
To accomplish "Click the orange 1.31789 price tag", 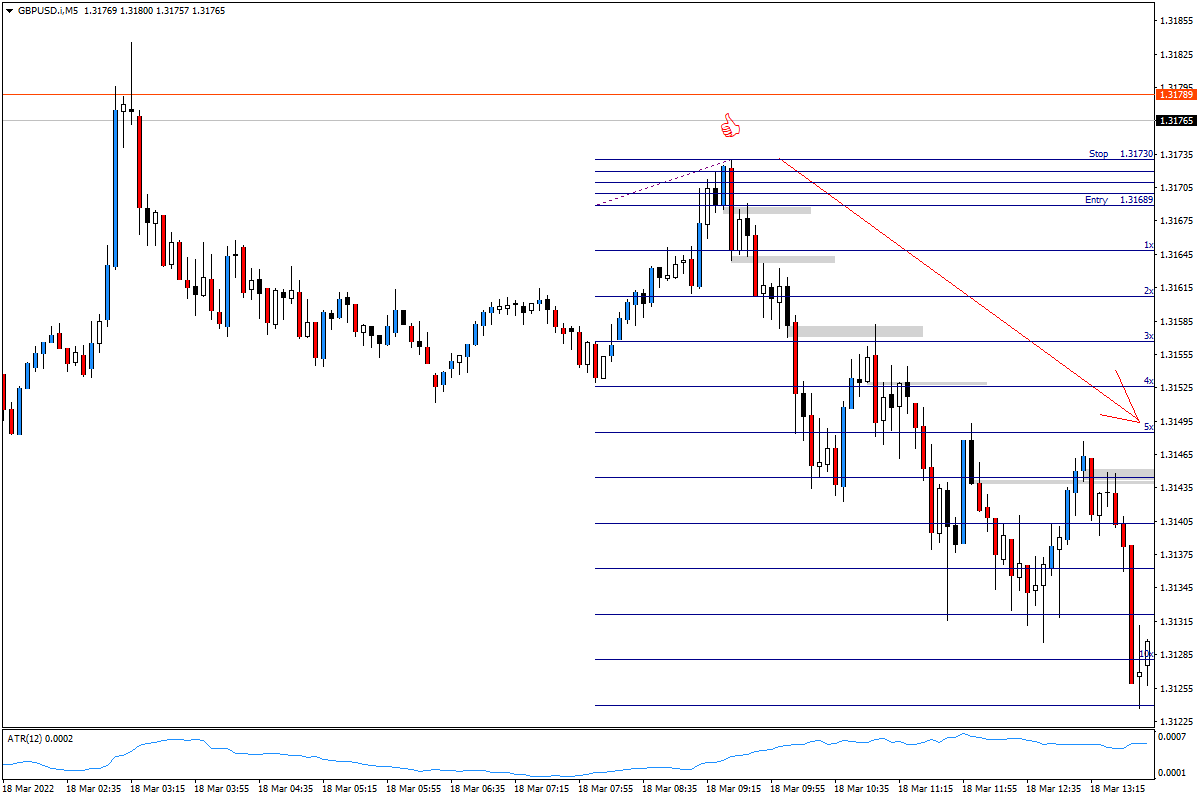I will pos(1175,94).
